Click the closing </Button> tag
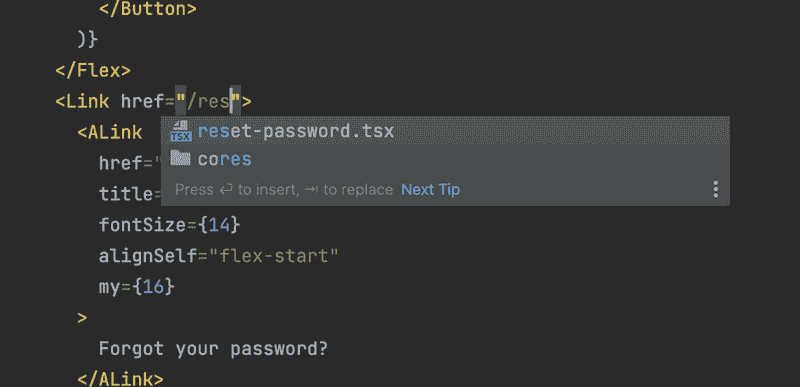 click(x=148, y=9)
